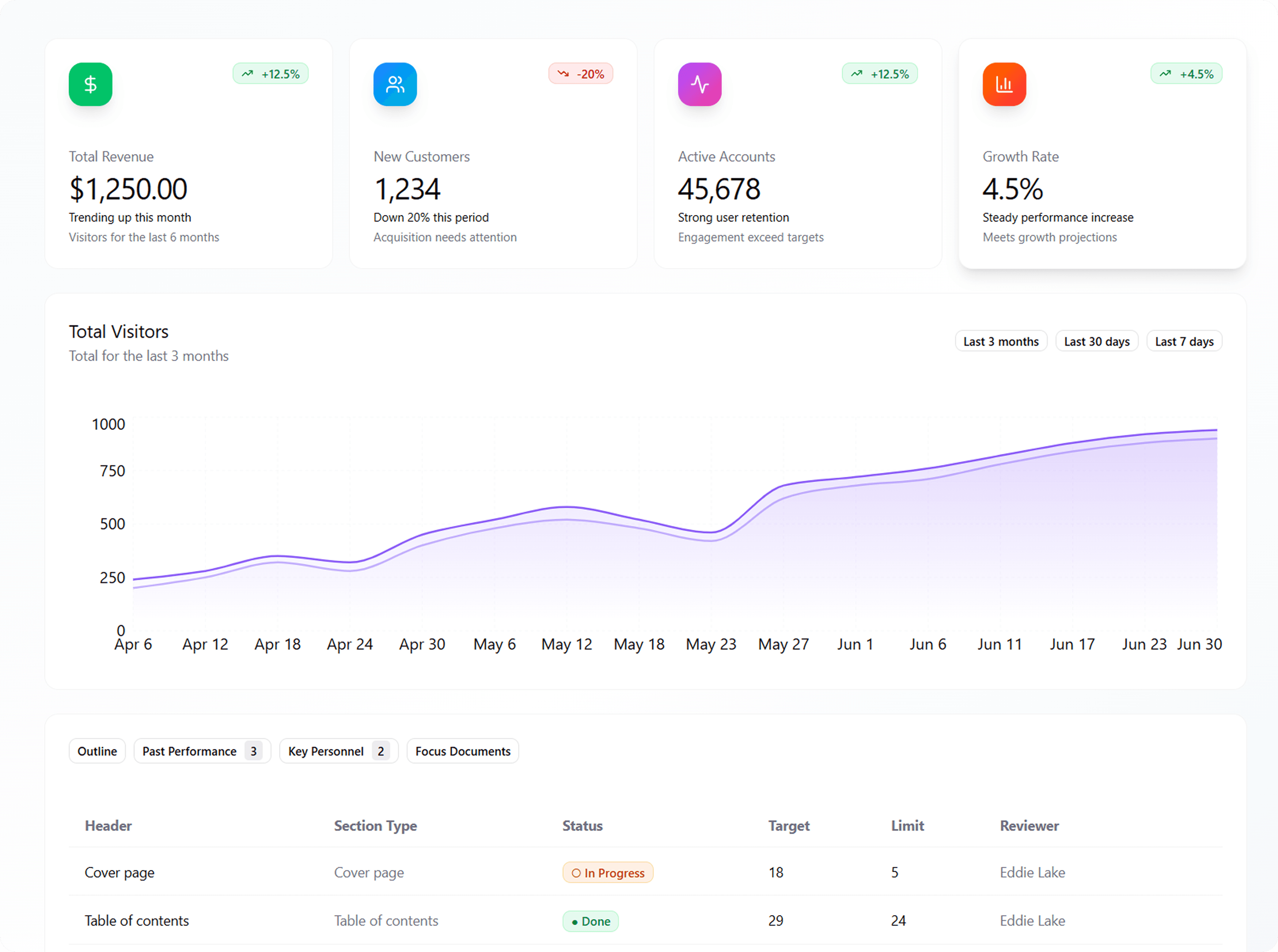Switch chart to Last 30 days
The width and height of the screenshot is (1278, 952).
pos(1096,341)
